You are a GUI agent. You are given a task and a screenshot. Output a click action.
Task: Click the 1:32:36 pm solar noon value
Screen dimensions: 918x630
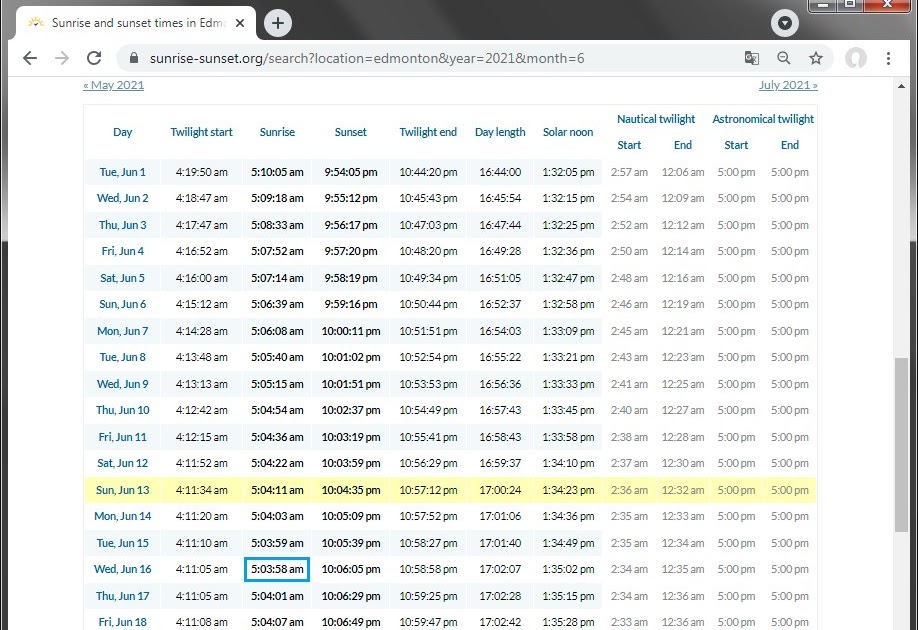point(568,251)
